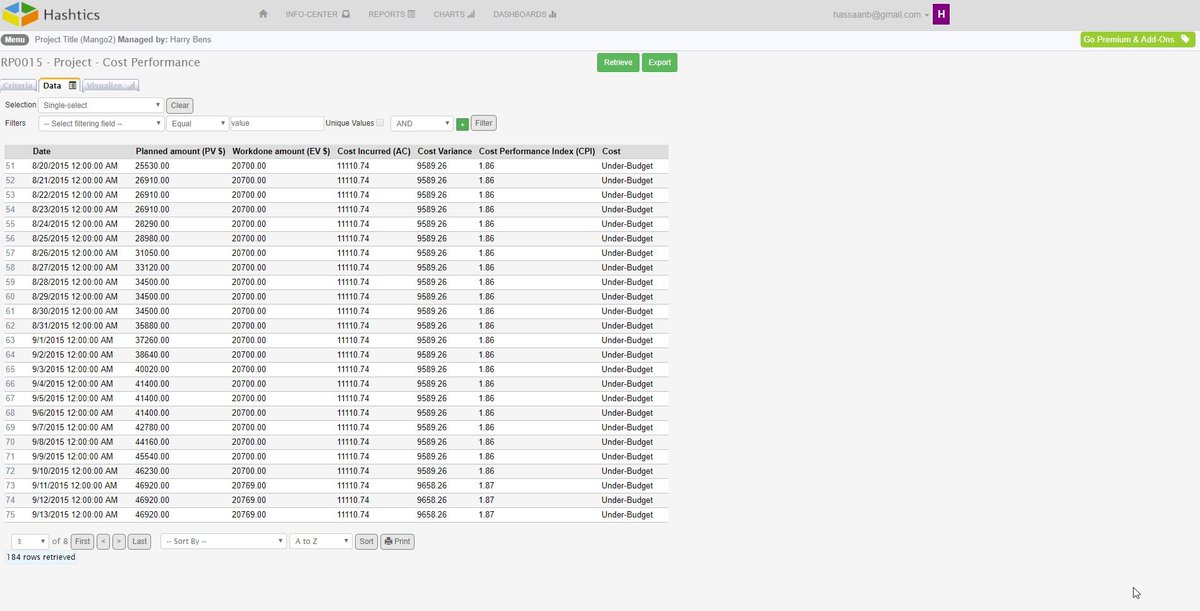Open the REPORTS menu
This screenshot has height=611, width=1200.
[392, 15]
